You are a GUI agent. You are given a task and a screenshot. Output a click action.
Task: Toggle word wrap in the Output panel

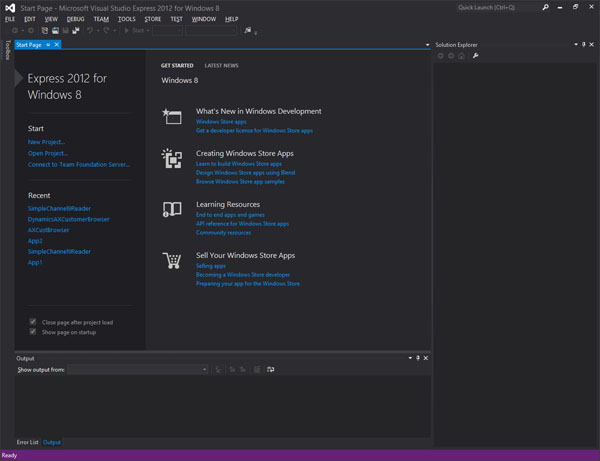pyautogui.click(x=271, y=370)
